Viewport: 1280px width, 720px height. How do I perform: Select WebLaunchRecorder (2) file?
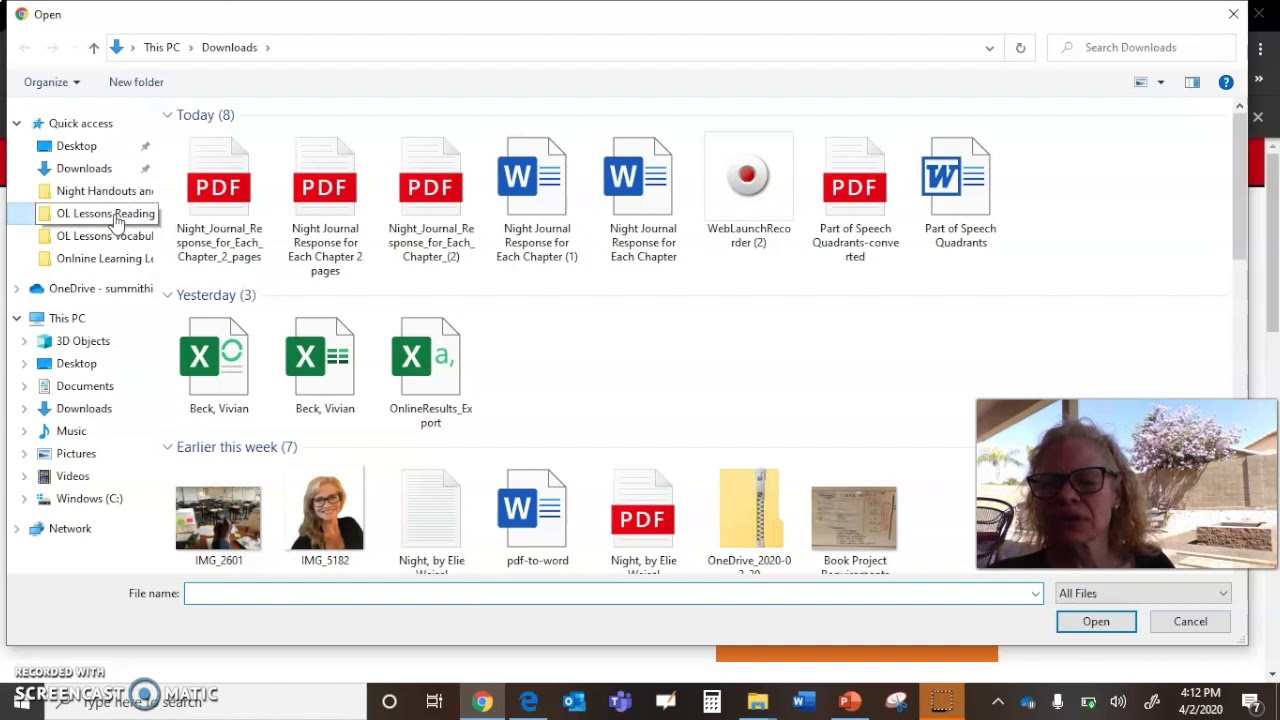click(x=749, y=192)
